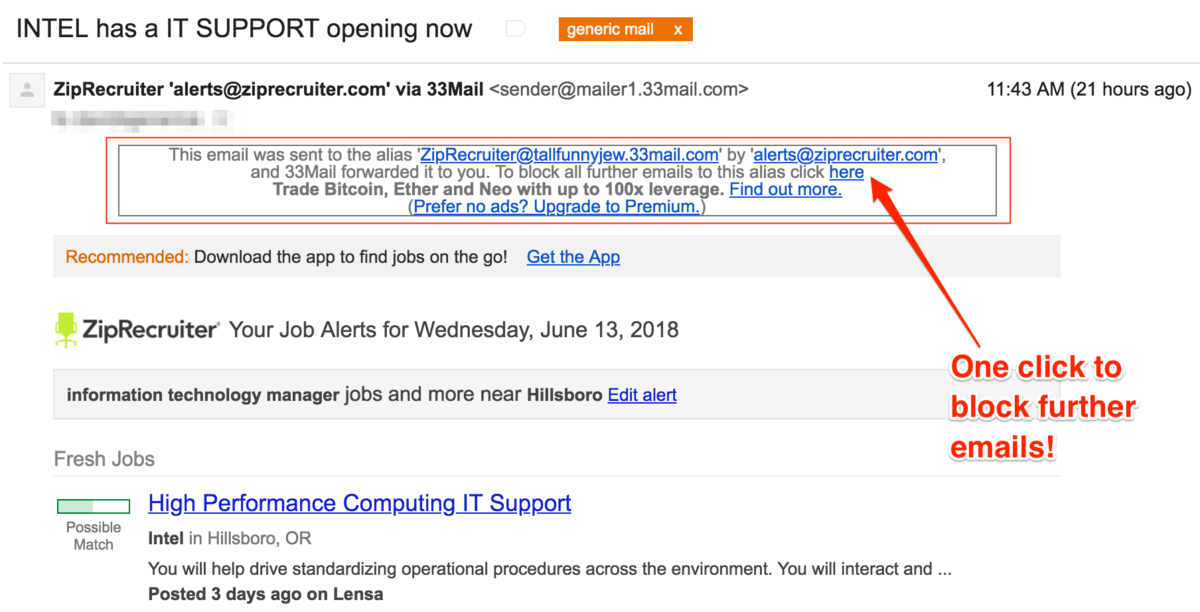Open the ZipRecruiter@tallfunnyjew.33mail.com alias link
Screen dimensions: 1200x612
[569, 155]
